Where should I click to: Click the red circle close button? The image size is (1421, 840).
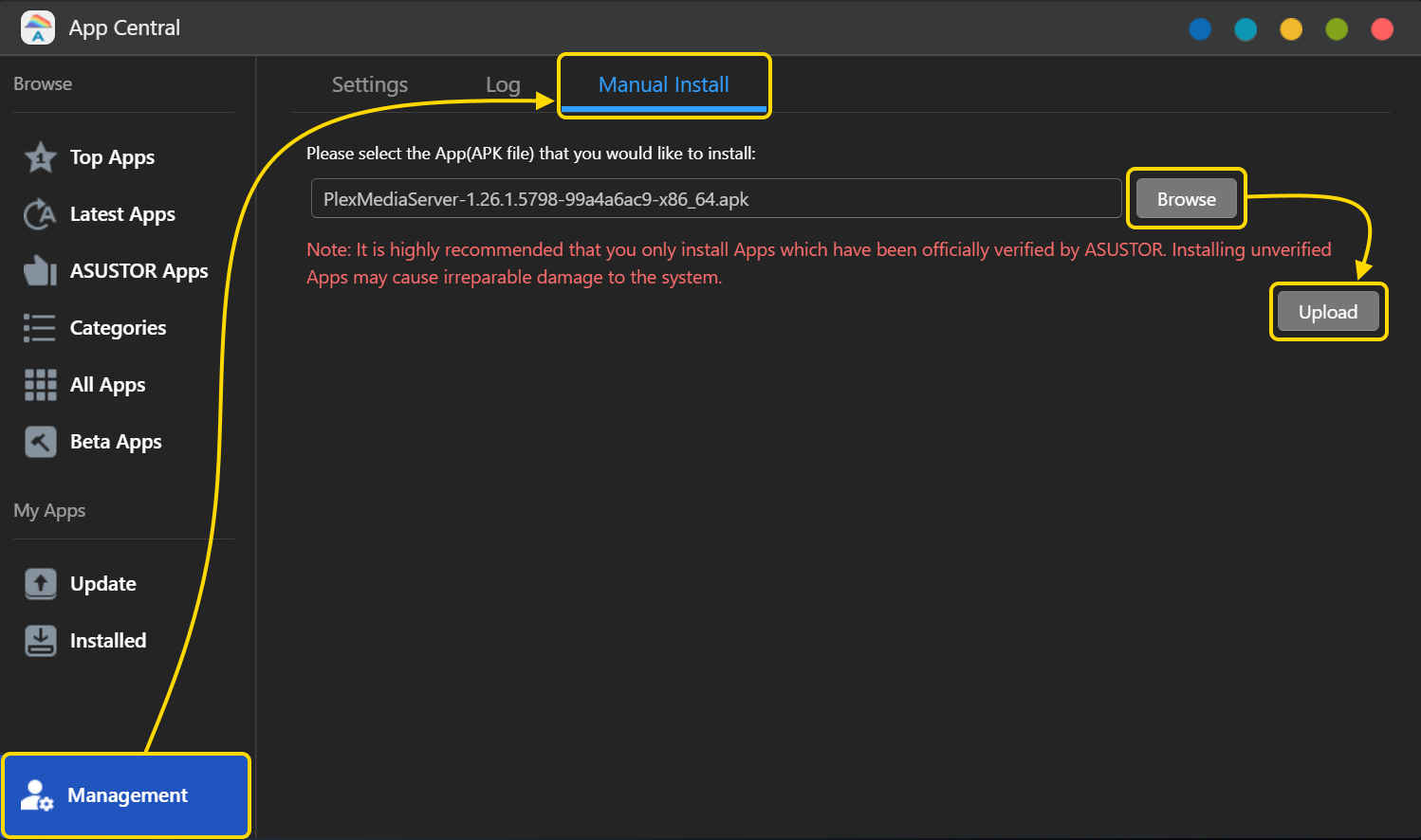click(x=1382, y=29)
